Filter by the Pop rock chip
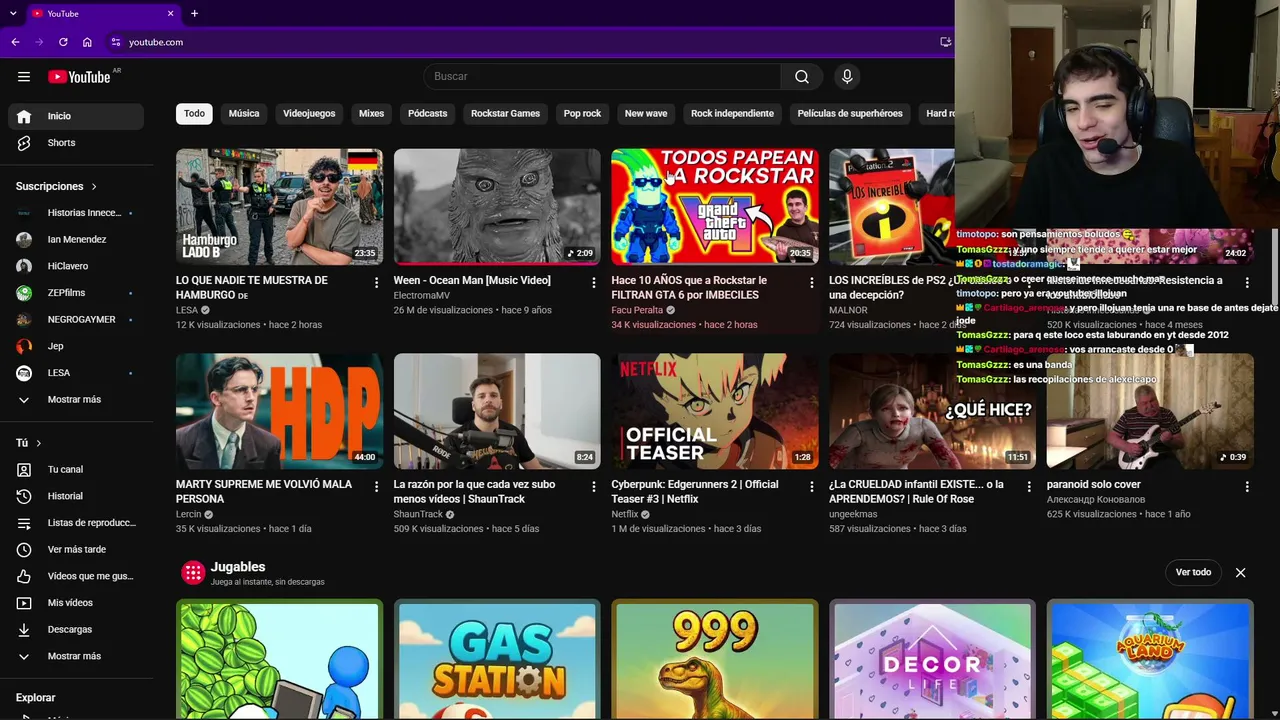This screenshot has height=720, width=1280. pyautogui.click(x=582, y=114)
